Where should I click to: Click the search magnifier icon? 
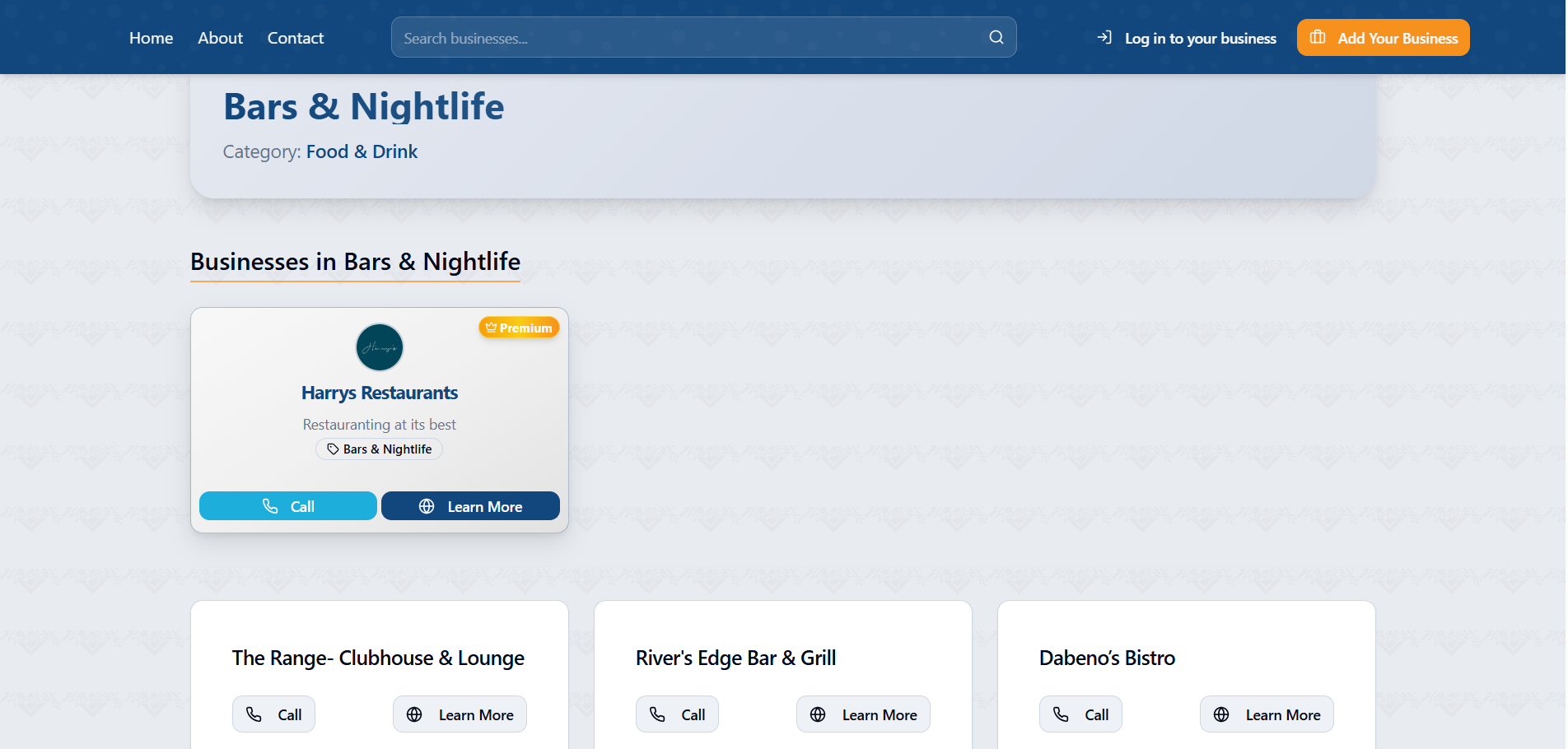click(996, 37)
